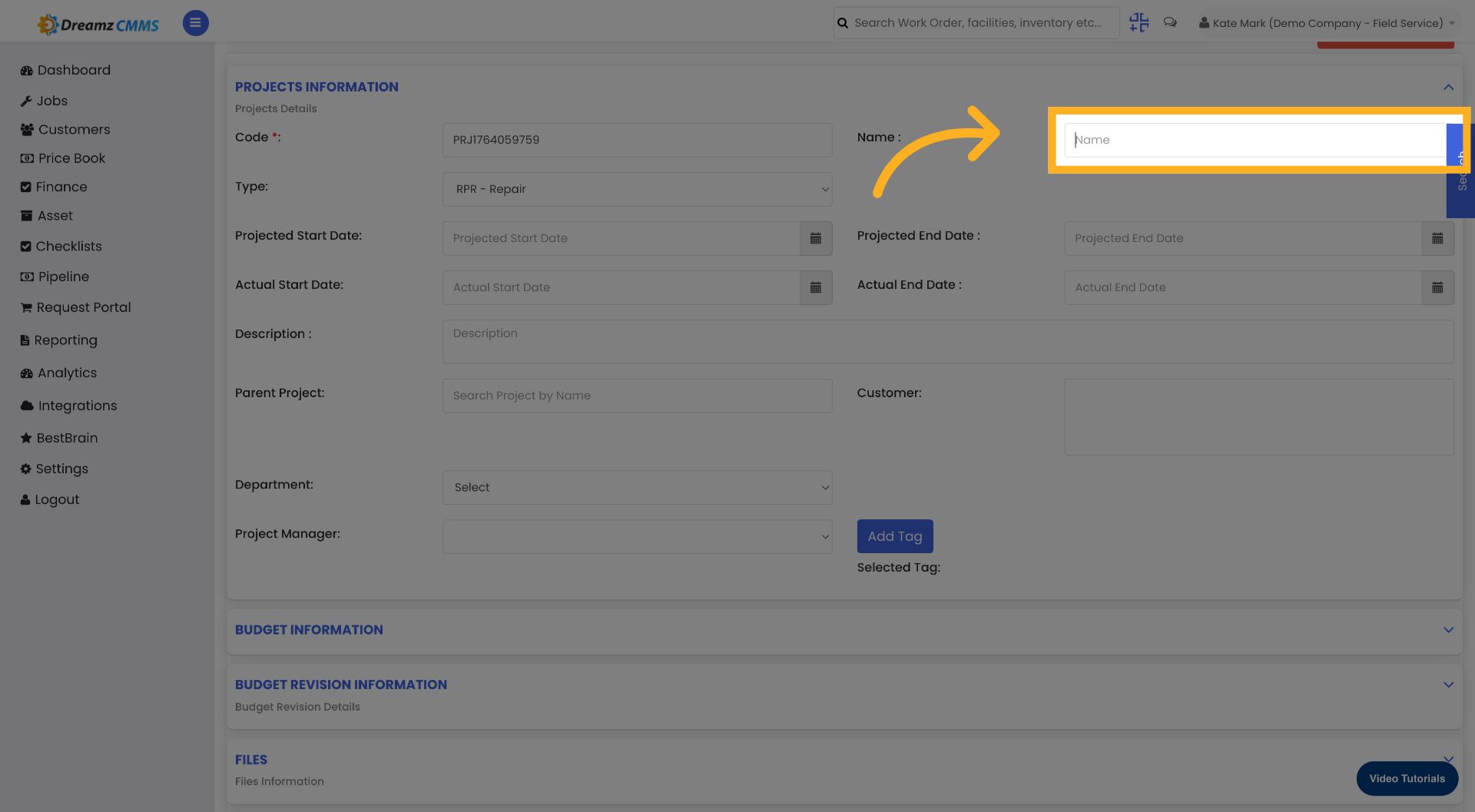Open the Type dropdown showing RPR - Repair
The image size is (1475, 812).
coord(637,189)
